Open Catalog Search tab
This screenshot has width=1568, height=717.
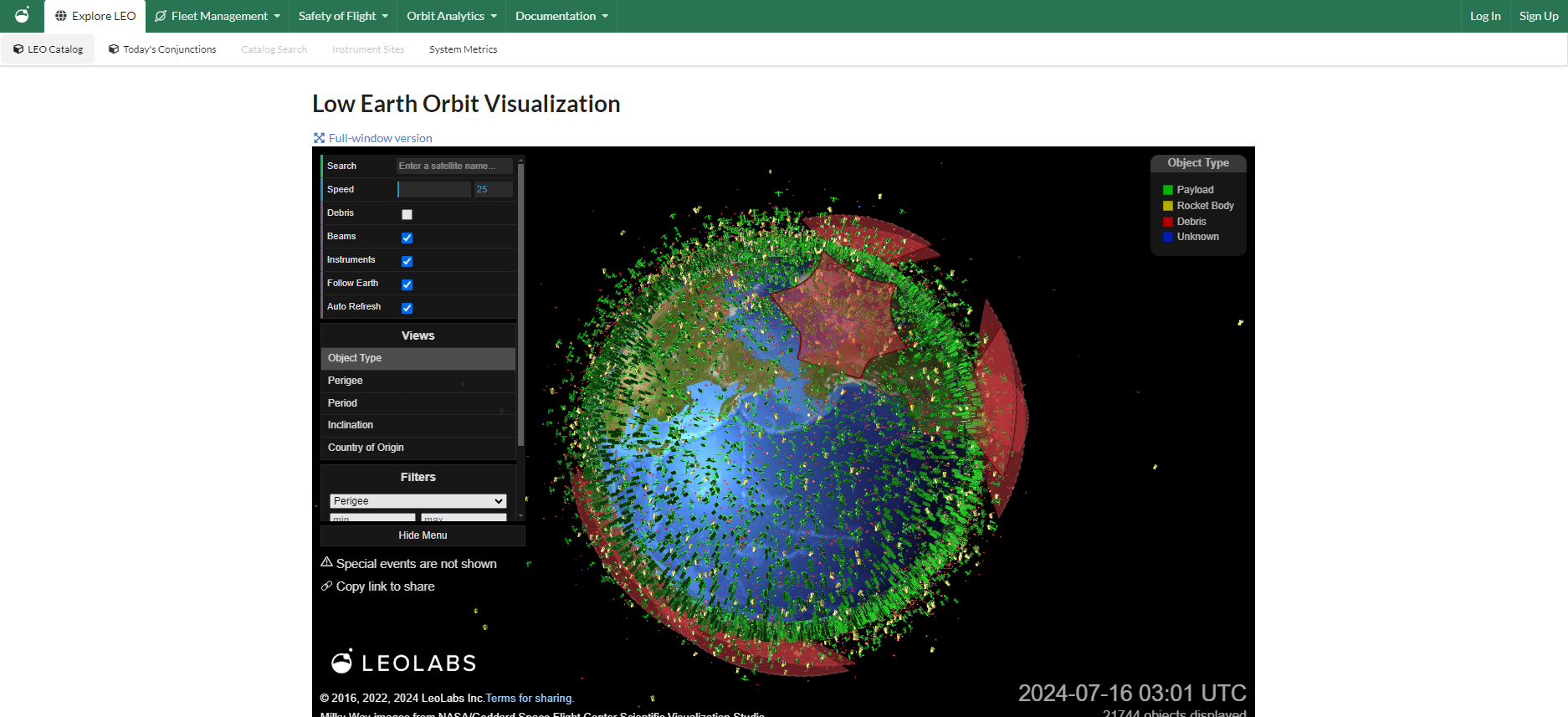click(274, 49)
